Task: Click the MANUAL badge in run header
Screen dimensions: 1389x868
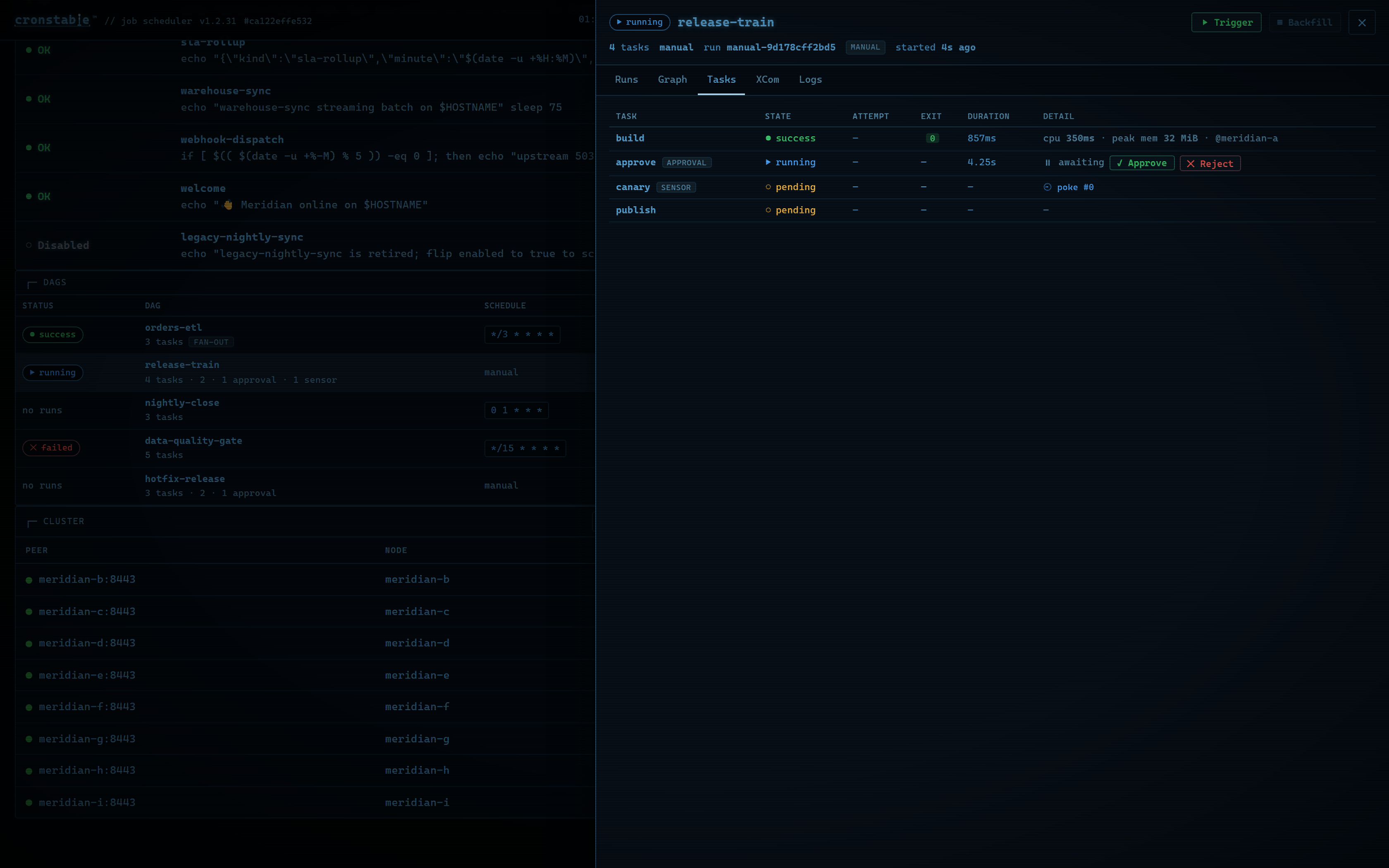Action: [865, 47]
